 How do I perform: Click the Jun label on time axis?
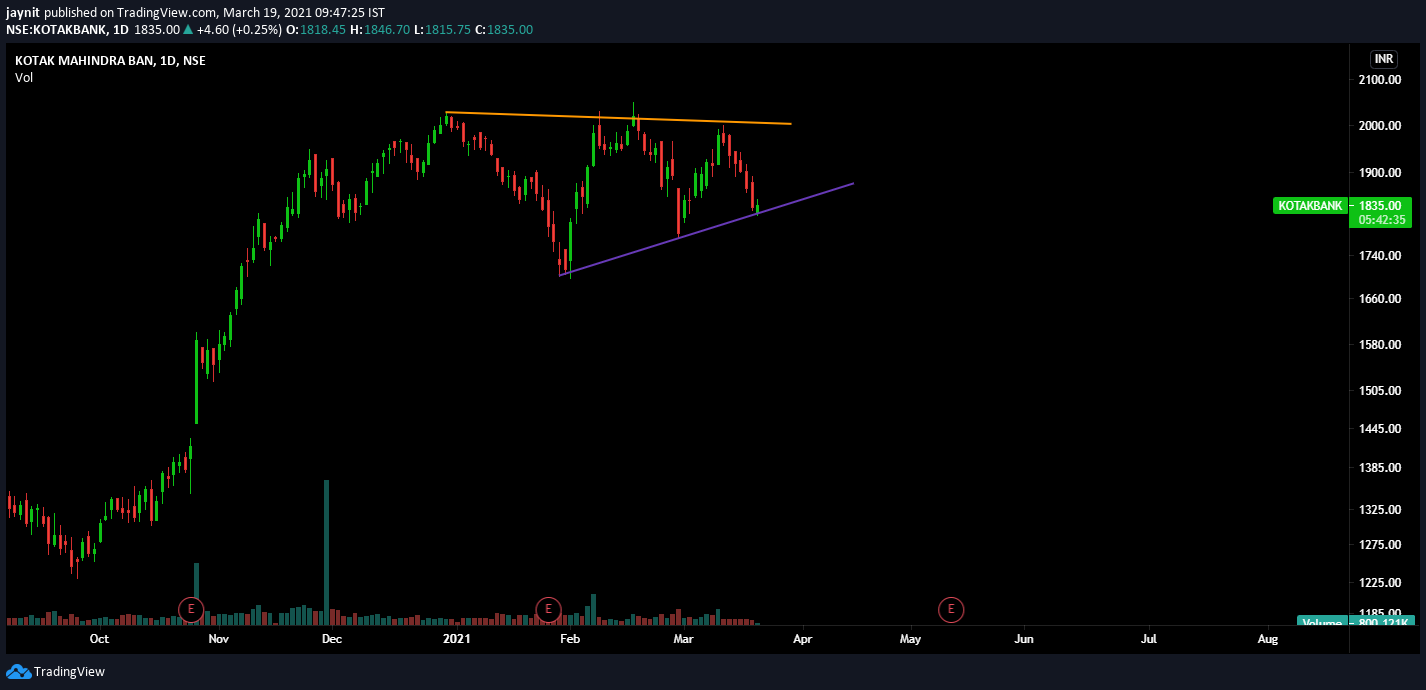[x=1024, y=638]
